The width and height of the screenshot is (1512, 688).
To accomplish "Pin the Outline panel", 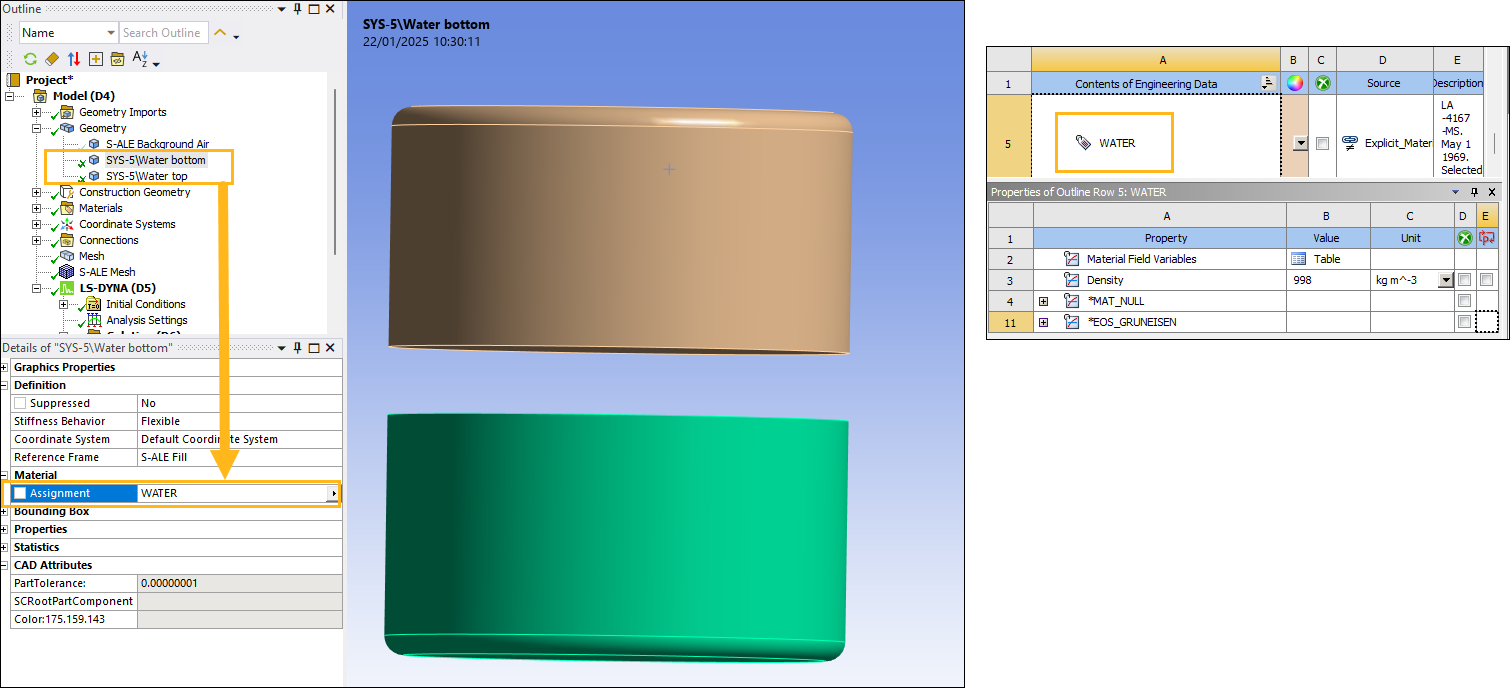I will pyautogui.click(x=297, y=9).
